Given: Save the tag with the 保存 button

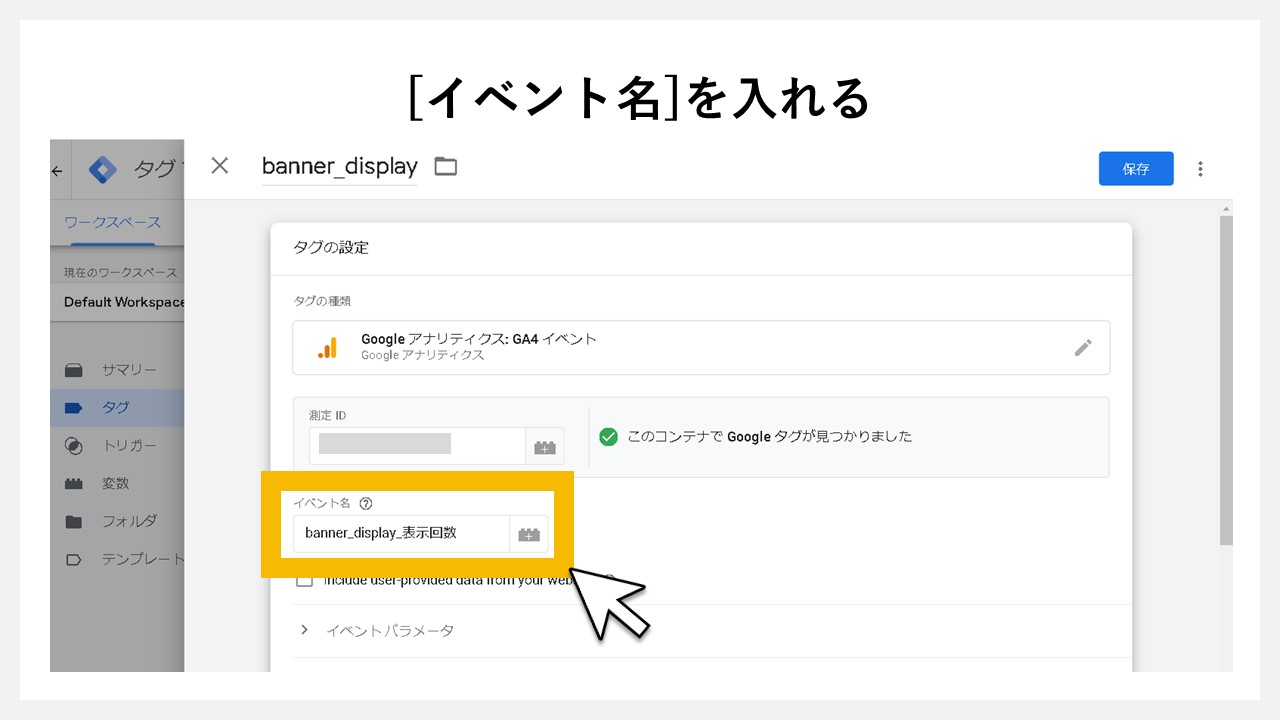Looking at the screenshot, I should coord(1136,168).
